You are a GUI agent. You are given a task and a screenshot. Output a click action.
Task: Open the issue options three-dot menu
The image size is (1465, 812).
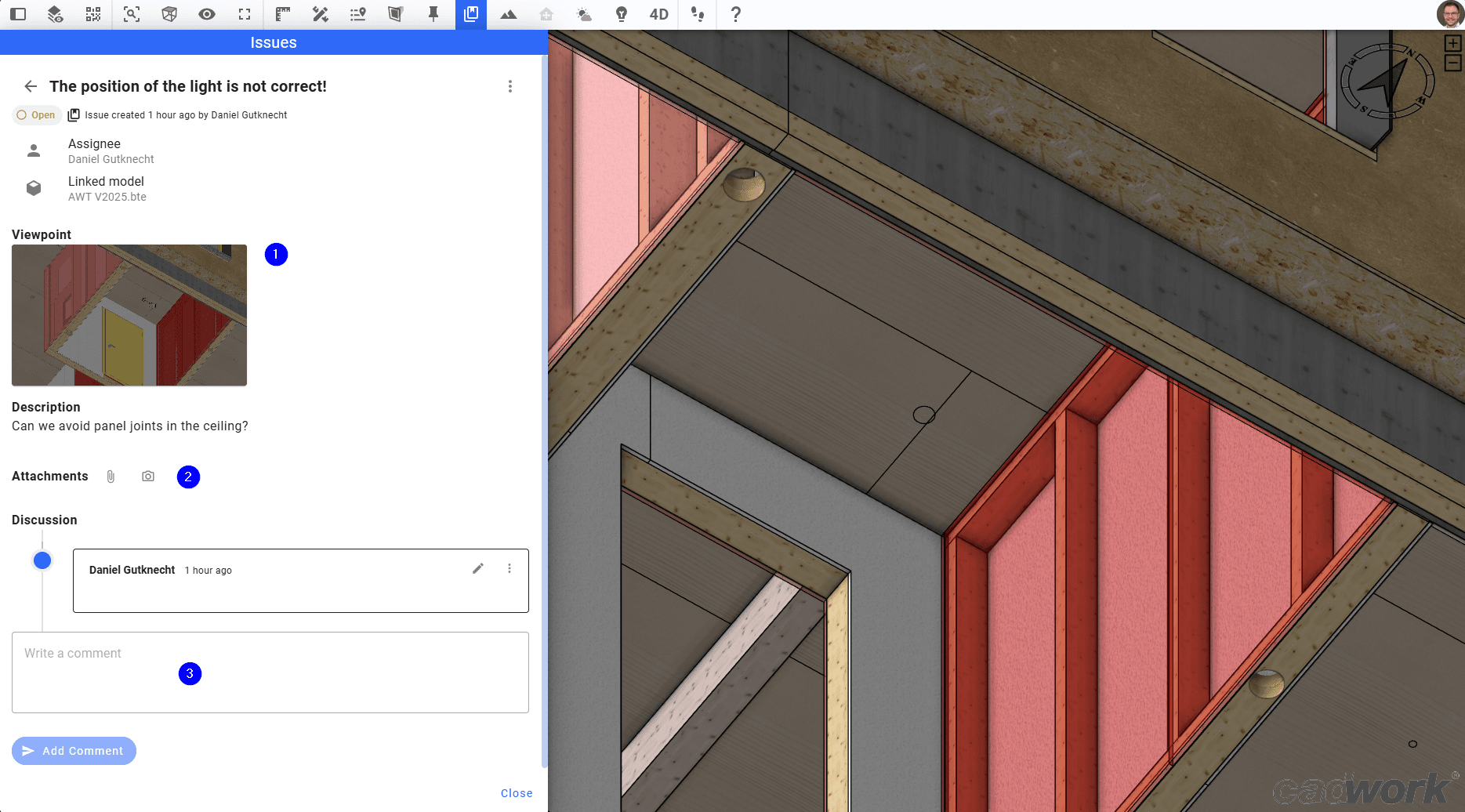click(x=510, y=86)
